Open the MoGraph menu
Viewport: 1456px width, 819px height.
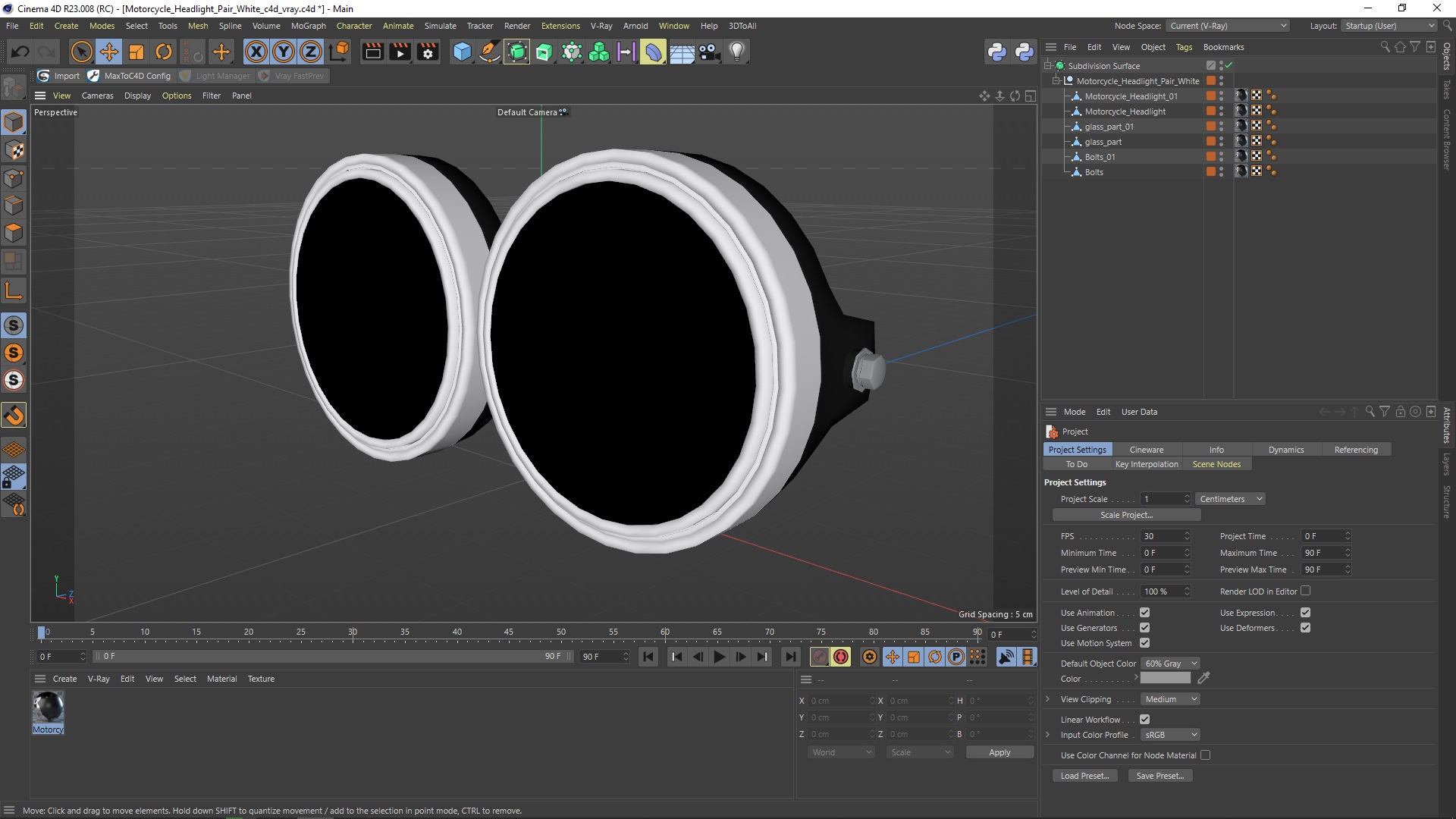coord(308,26)
